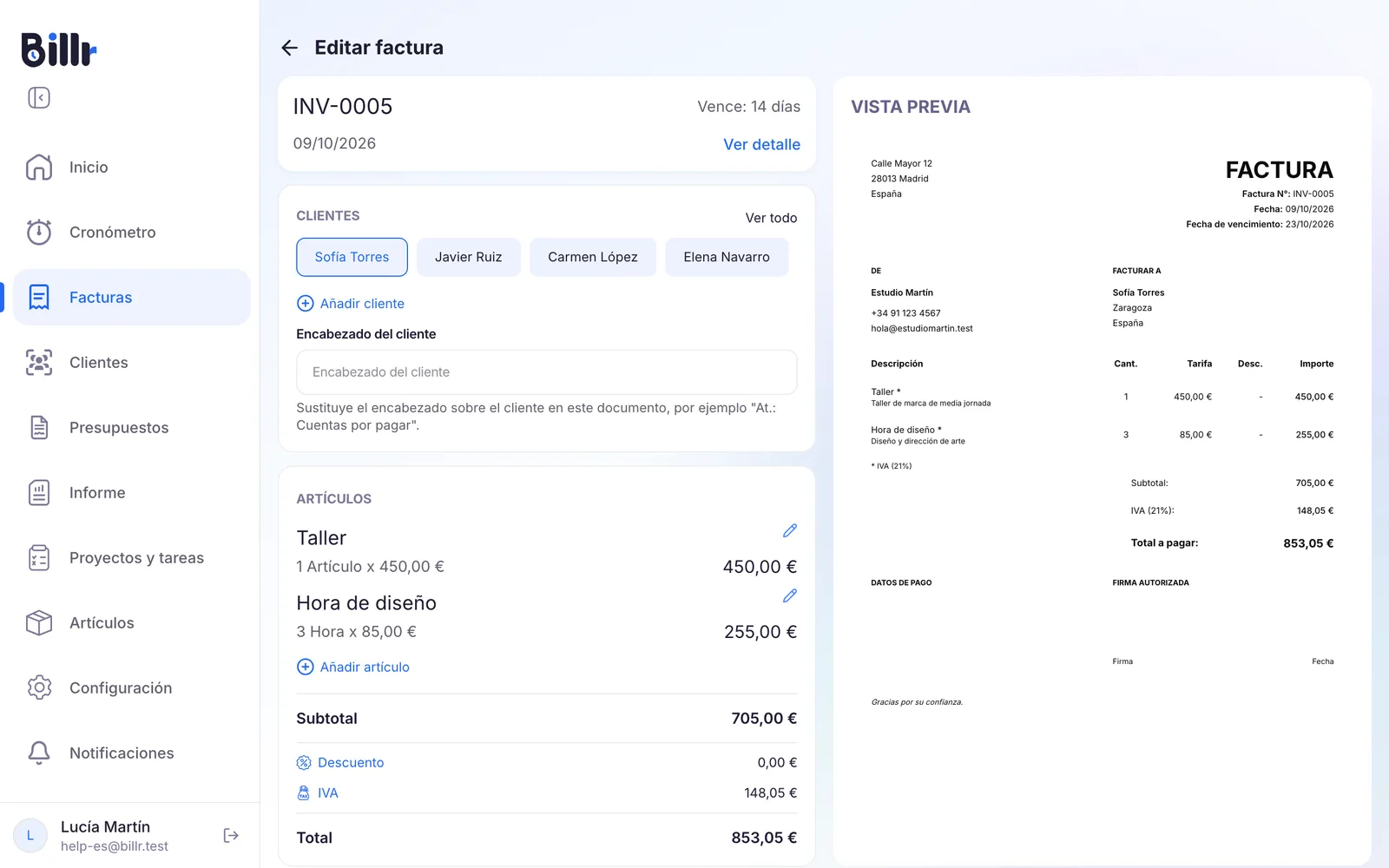Image resolution: width=1389 pixels, height=868 pixels.
Task: Click Ver todo in Clientes section
Action: (771, 218)
